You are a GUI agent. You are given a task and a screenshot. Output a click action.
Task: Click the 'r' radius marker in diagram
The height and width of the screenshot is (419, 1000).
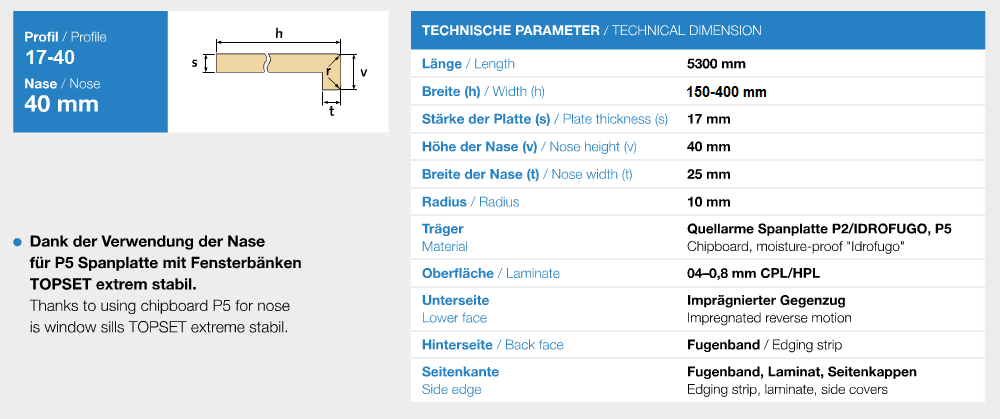pyautogui.click(x=329, y=72)
